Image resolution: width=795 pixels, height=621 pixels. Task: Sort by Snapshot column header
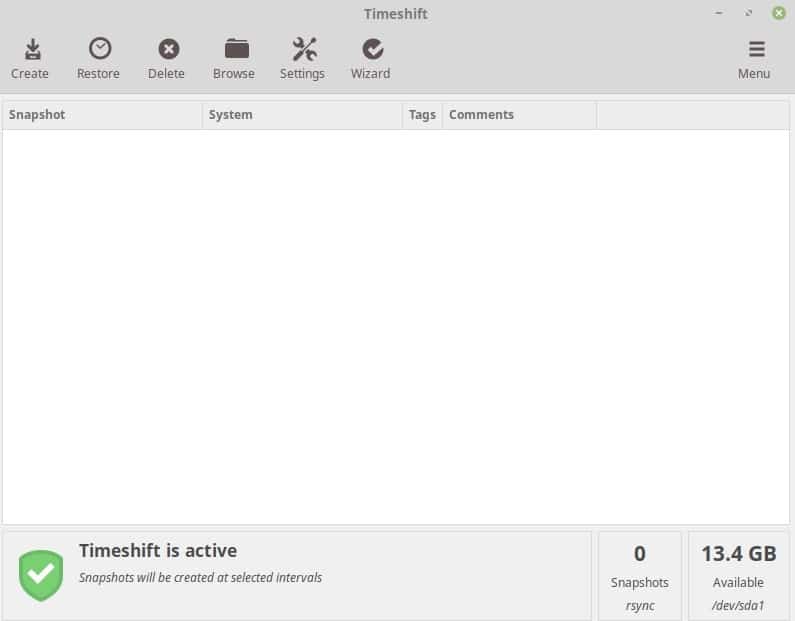click(102, 115)
